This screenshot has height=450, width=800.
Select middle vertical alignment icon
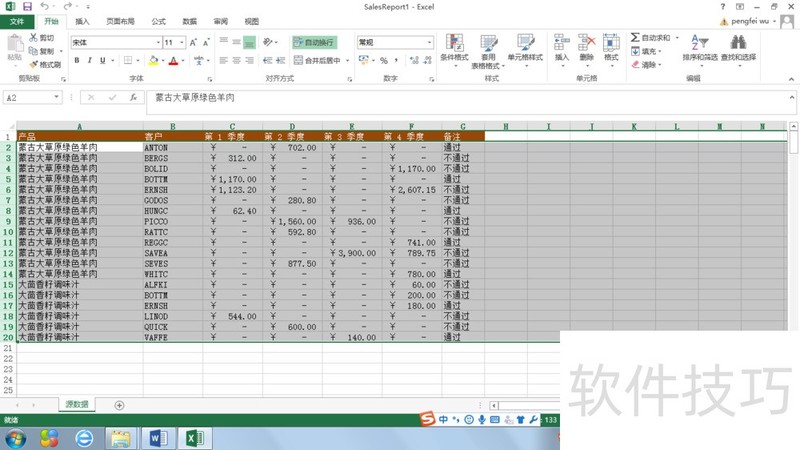tap(236, 42)
